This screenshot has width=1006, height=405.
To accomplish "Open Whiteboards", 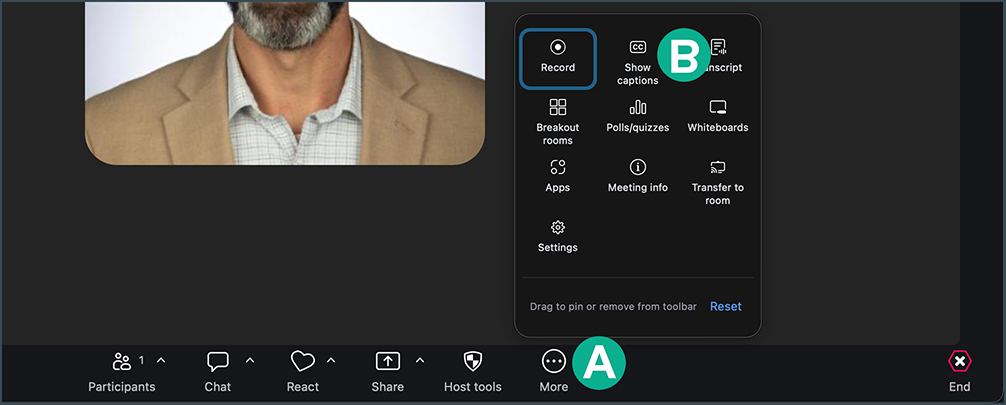I will pyautogui.click(x=717, y=116).
